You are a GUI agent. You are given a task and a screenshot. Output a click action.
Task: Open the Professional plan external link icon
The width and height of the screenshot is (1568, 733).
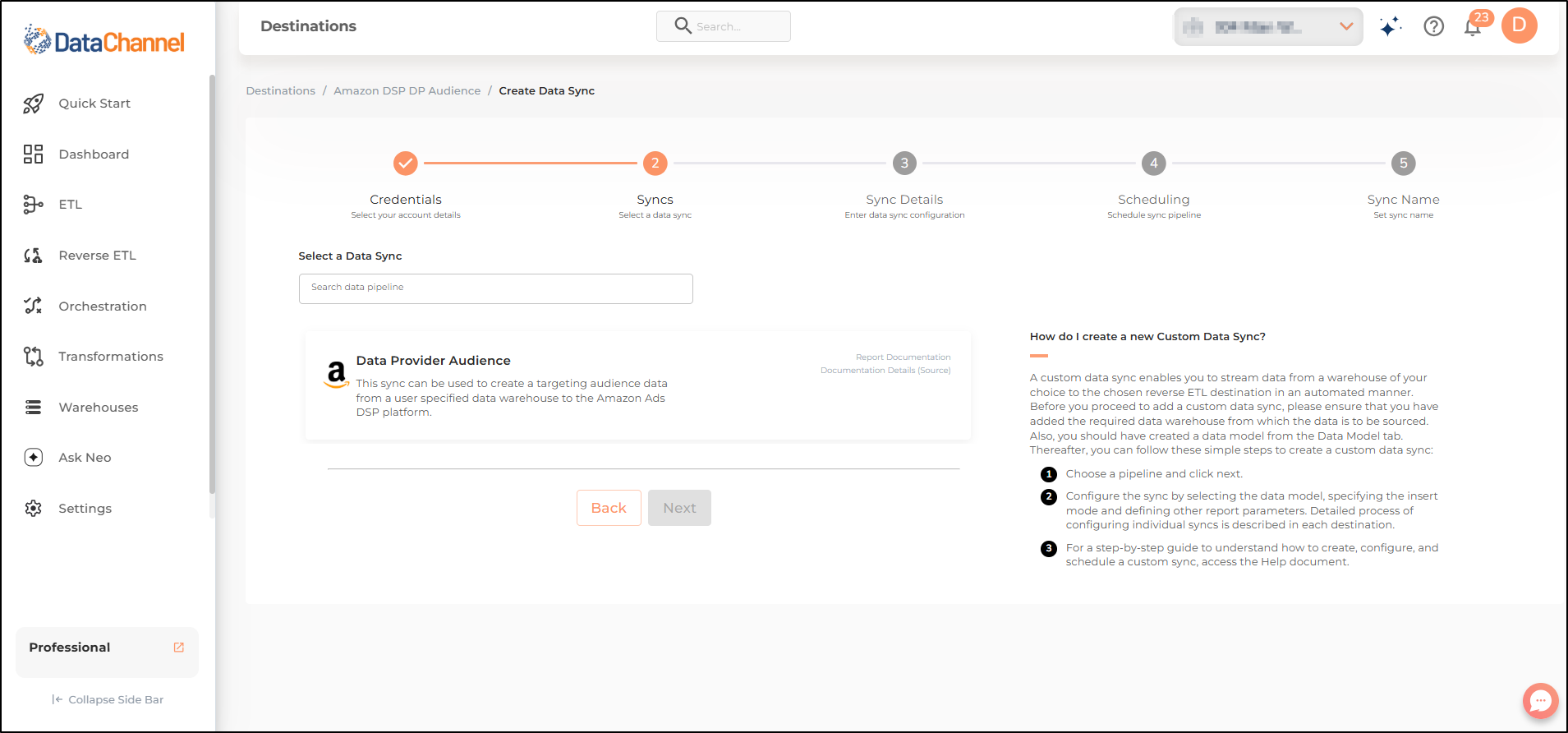pyautogui.click(x=179, y=648)
